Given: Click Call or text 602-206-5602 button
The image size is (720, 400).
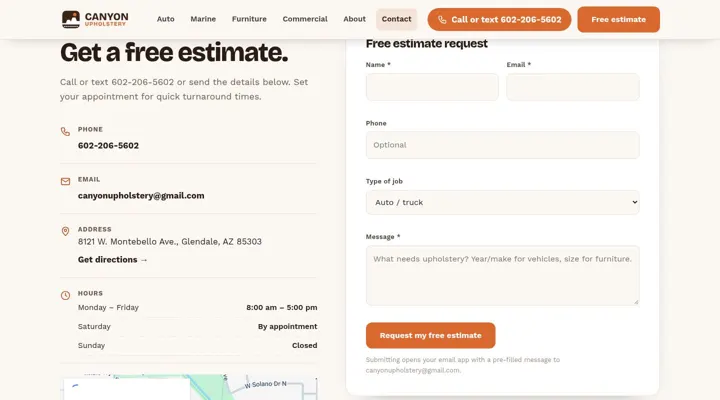Looking at the screenshot, I should click(499, 20).
